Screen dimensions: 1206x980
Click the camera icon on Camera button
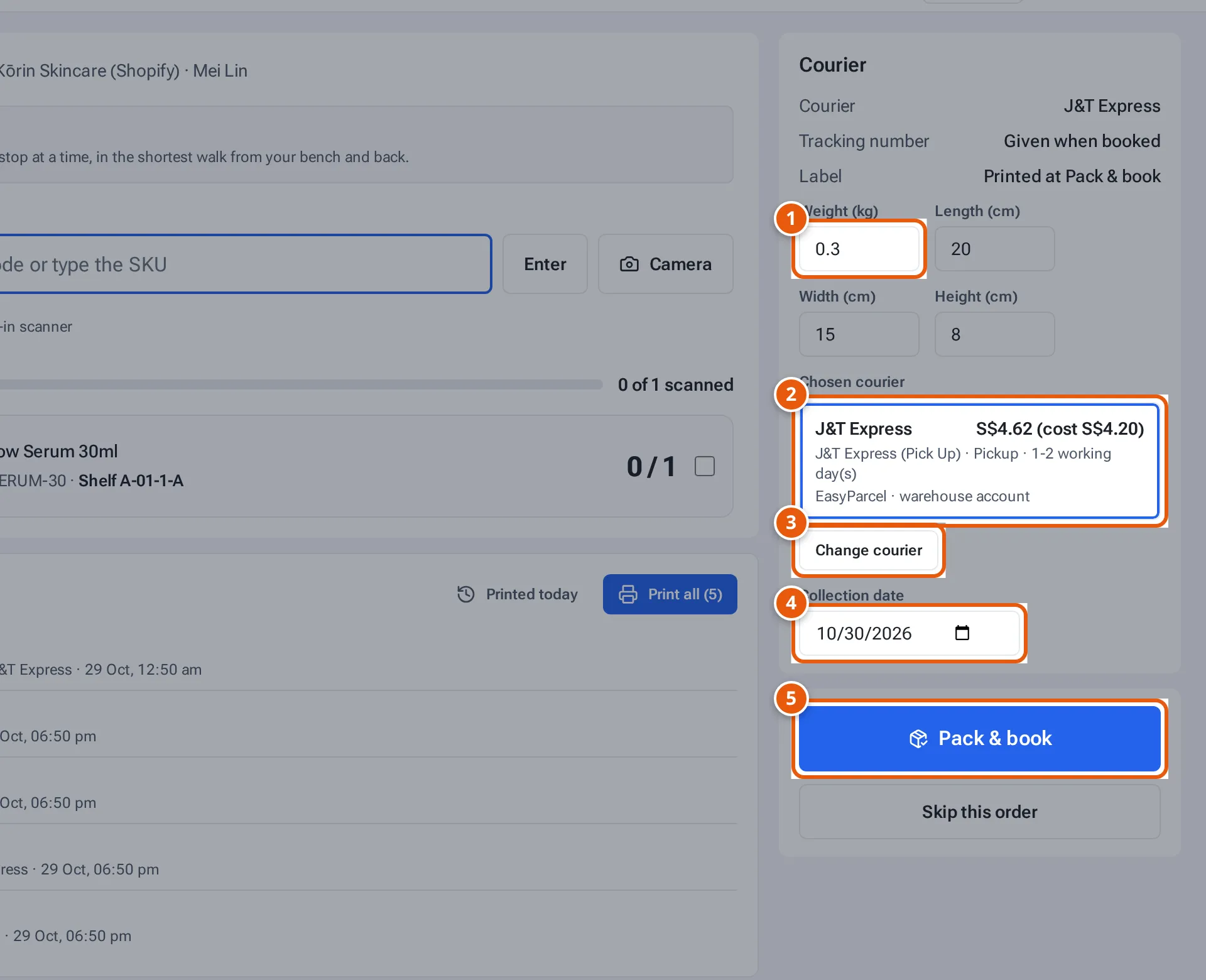[629, 264]
